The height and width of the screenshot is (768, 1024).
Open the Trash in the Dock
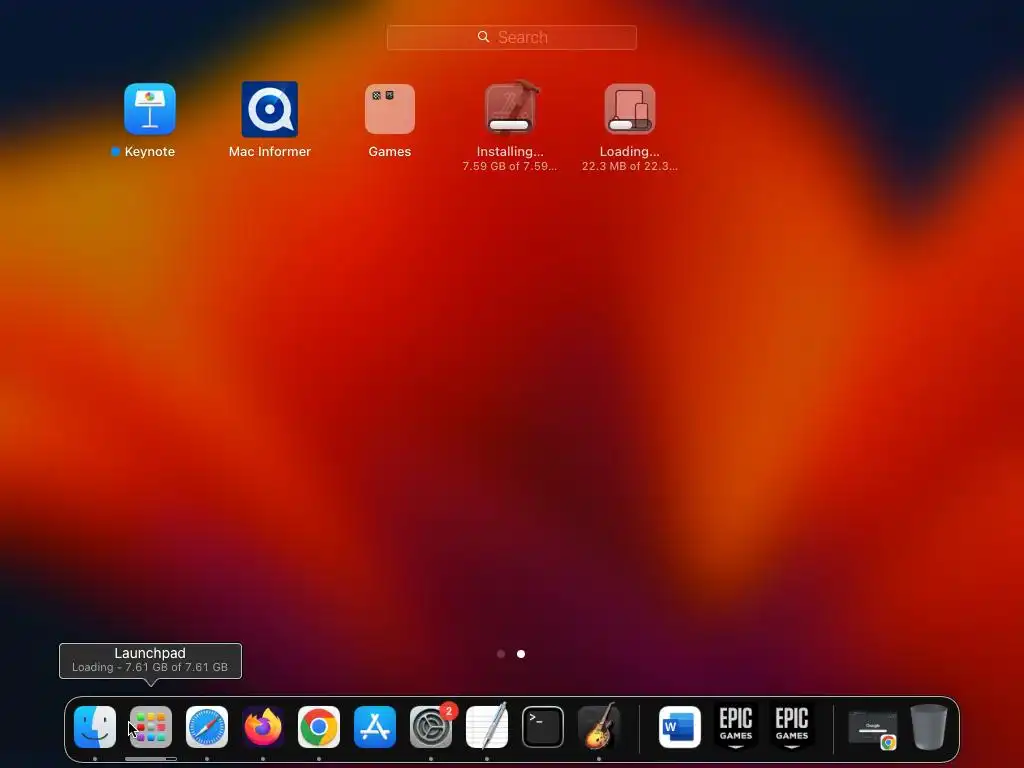point(929,727)
